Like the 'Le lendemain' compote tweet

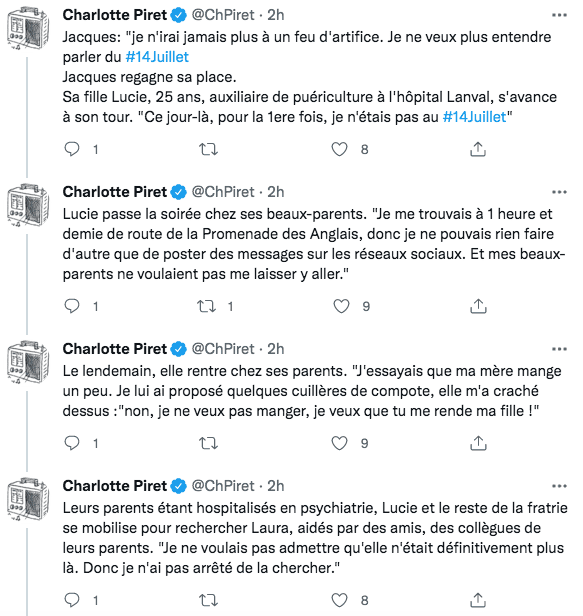click(x=339, y=443)
